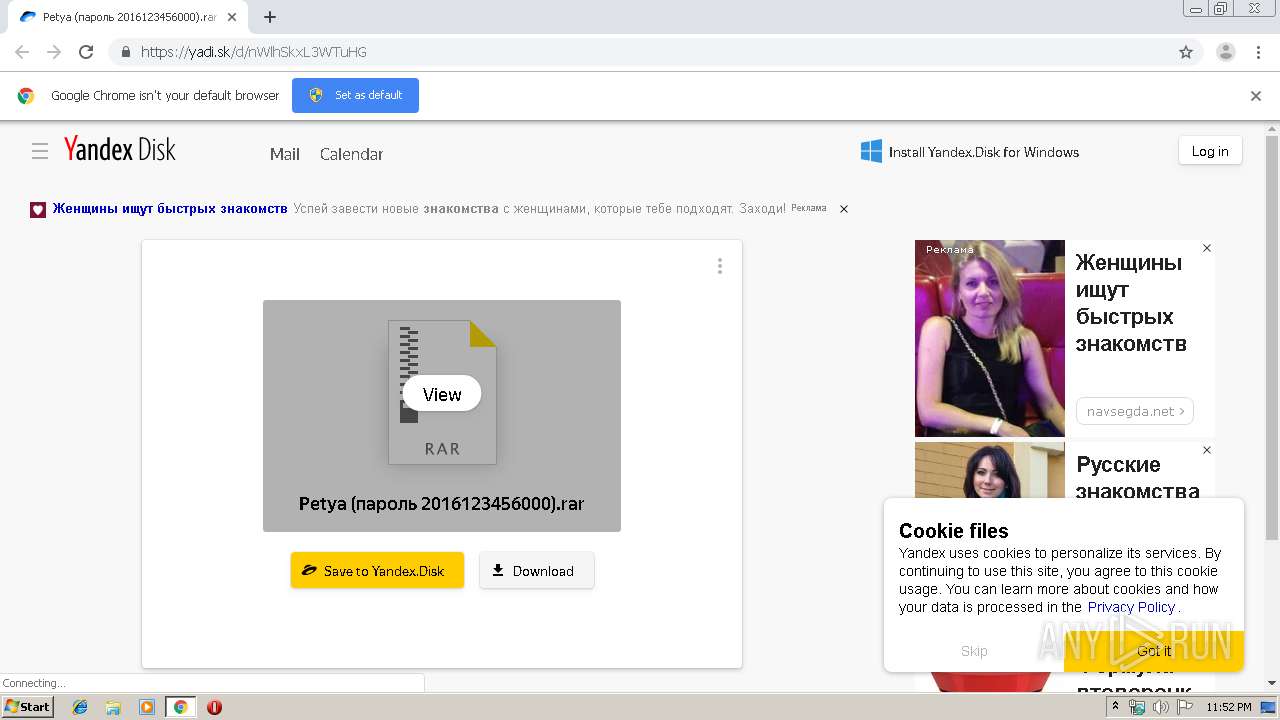Image resolution: width=1280 pixels, height=720 pixels.
Task: Open the file's three-dot options menu
Action: click(720, 266)
